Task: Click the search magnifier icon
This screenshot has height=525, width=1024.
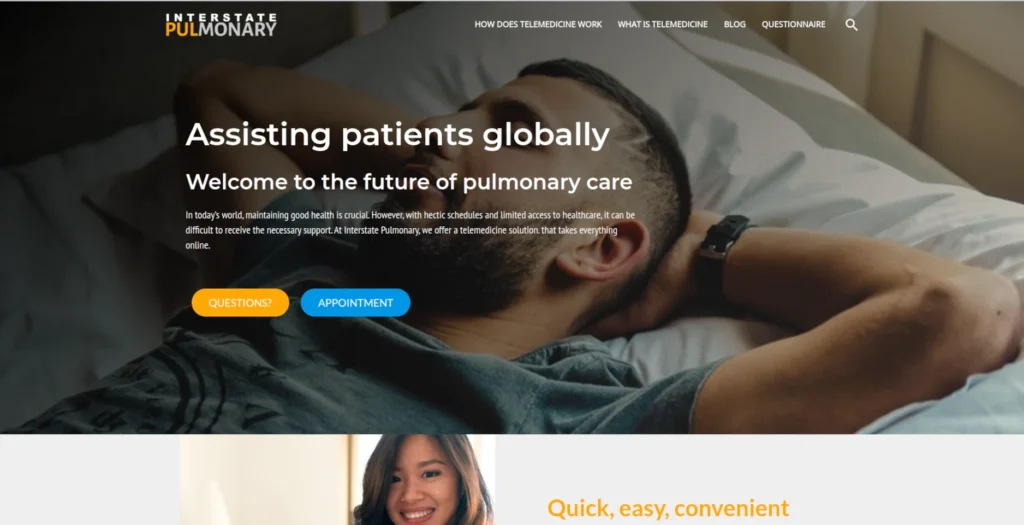Action: click(x=852, y=25)
